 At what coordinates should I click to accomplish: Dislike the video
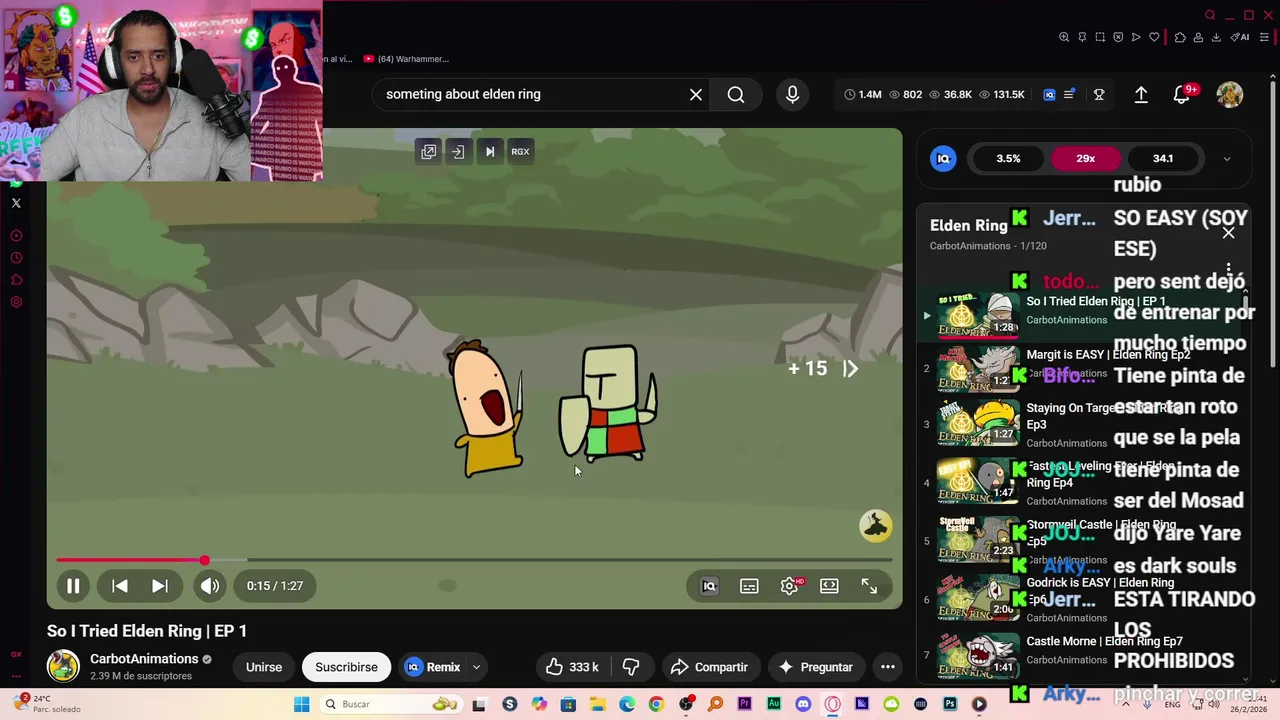pyautogui.click(x=631, y=667)
